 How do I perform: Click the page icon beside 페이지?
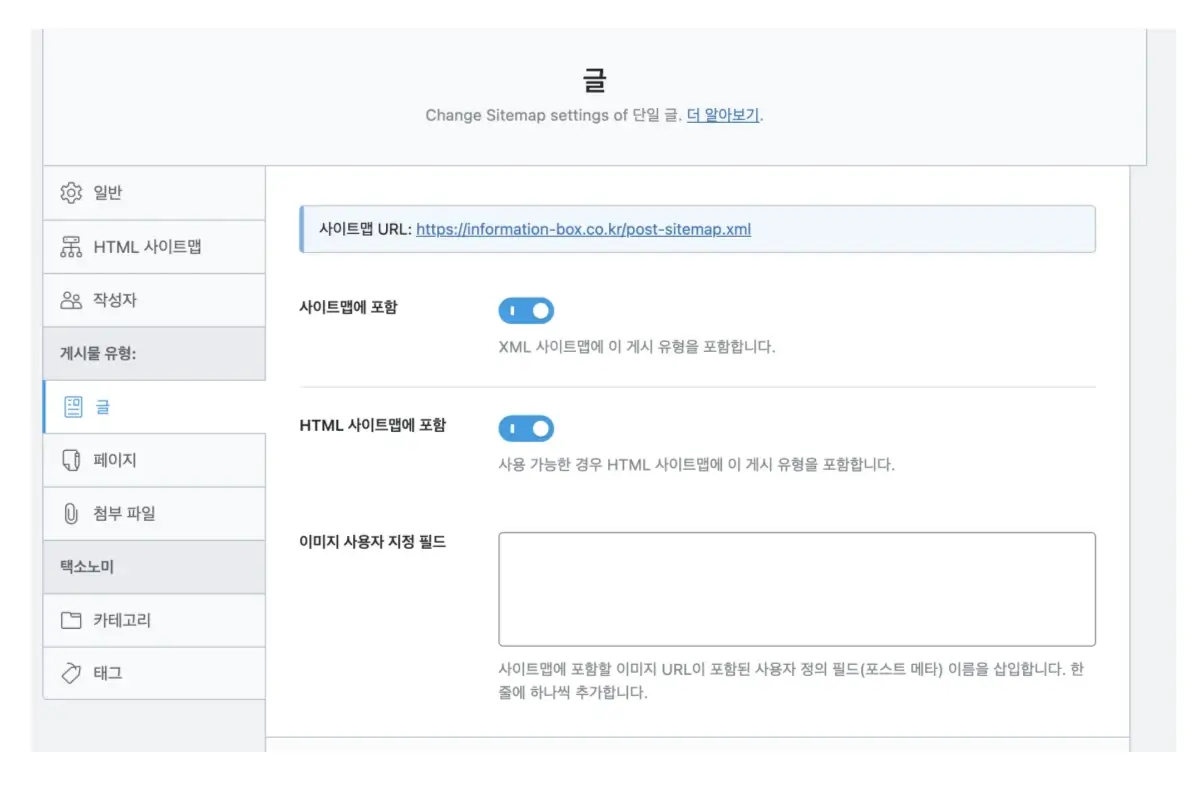point(70,459)
